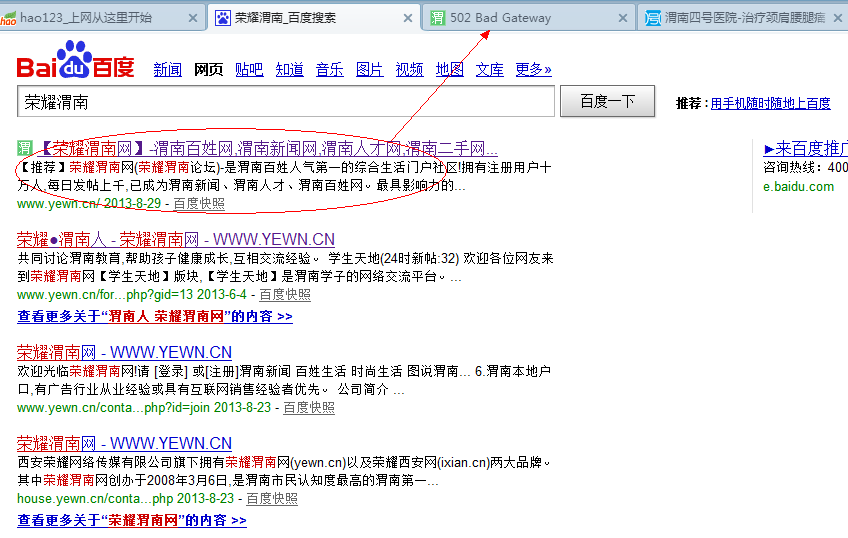Open the 新闻 search category

[x=167, y=69]
